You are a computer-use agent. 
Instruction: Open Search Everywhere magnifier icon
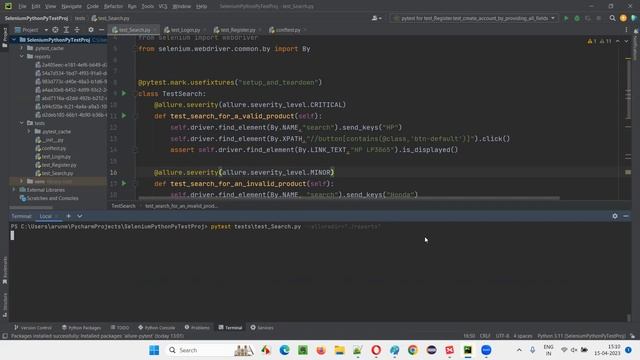point(612,18)
